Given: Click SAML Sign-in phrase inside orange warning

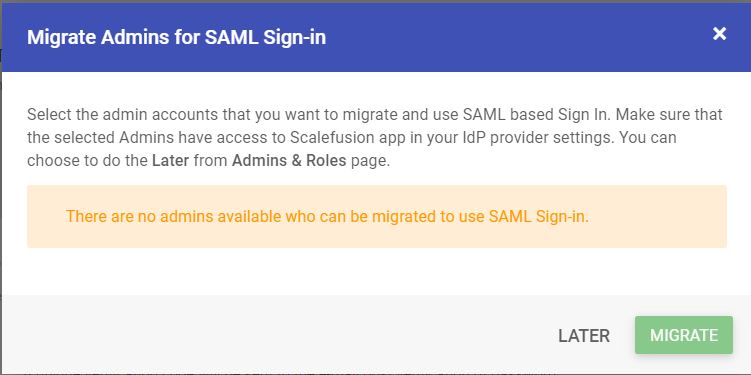Looking at the screenshot, I should (538, 216).
